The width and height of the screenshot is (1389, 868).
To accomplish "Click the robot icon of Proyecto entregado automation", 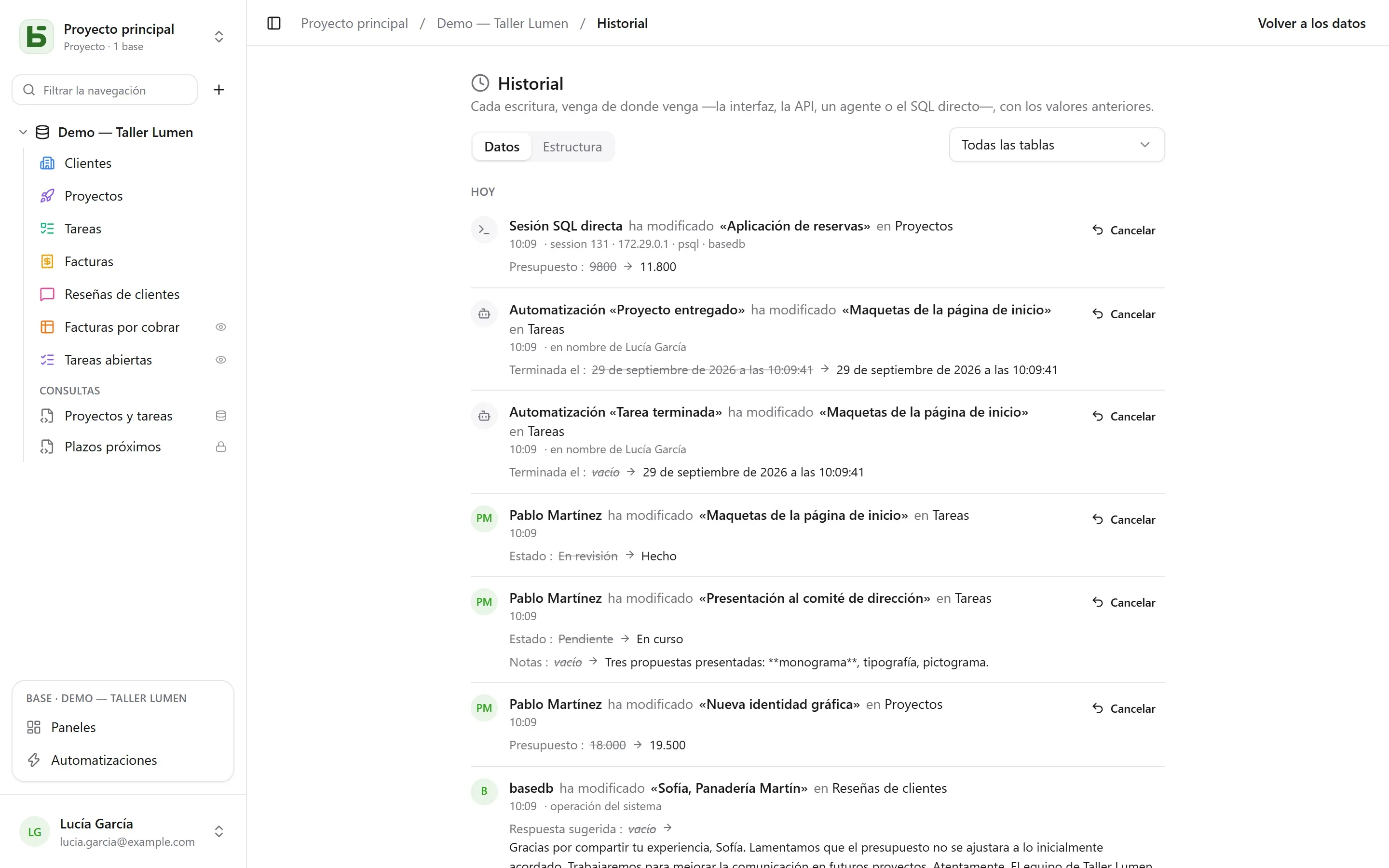I will click(484, 313).
